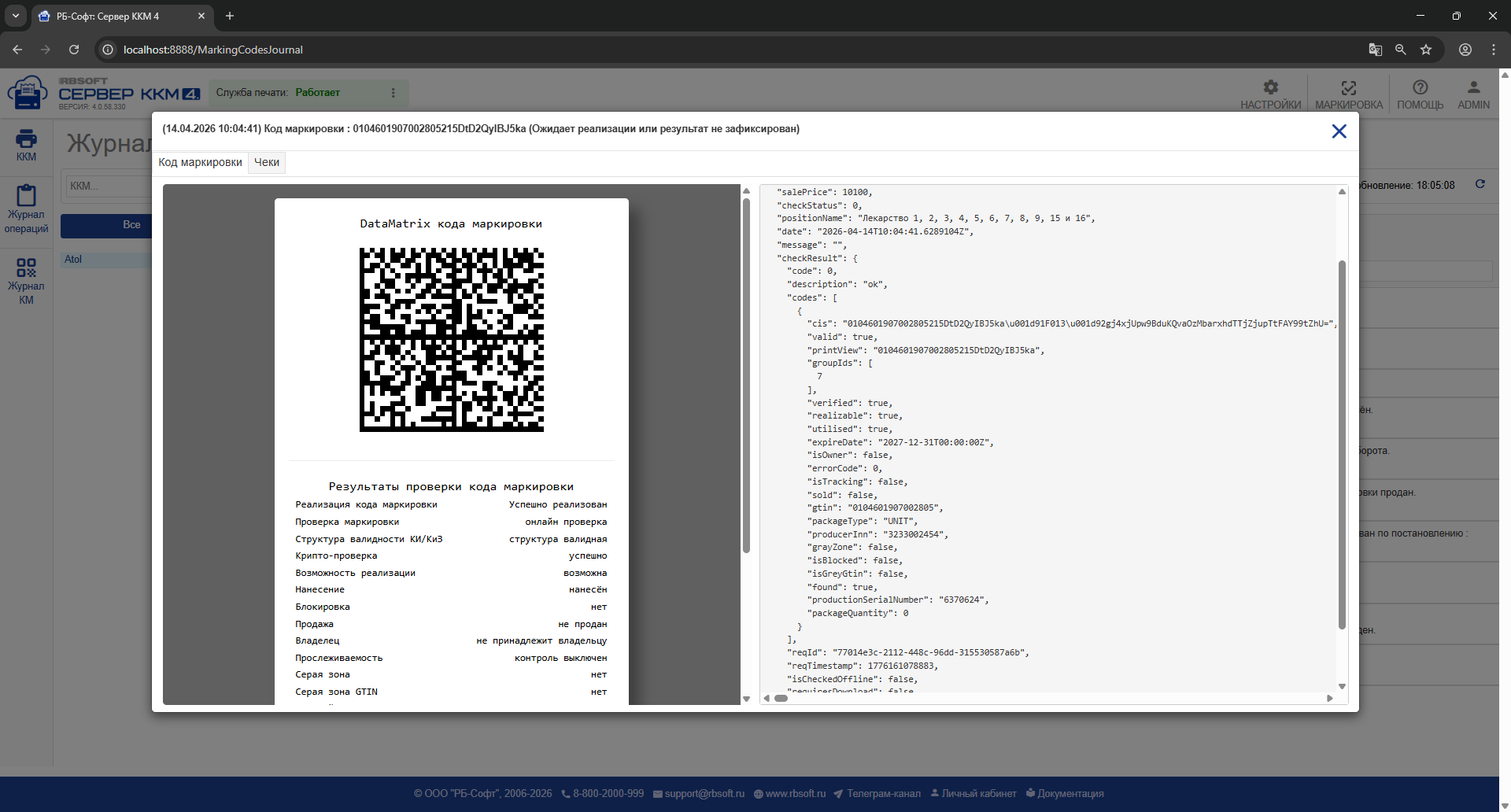The height and width of the screenshot is (812, 1511).
Task: Switch to the Чеки tab
Action: click(267, 162)
